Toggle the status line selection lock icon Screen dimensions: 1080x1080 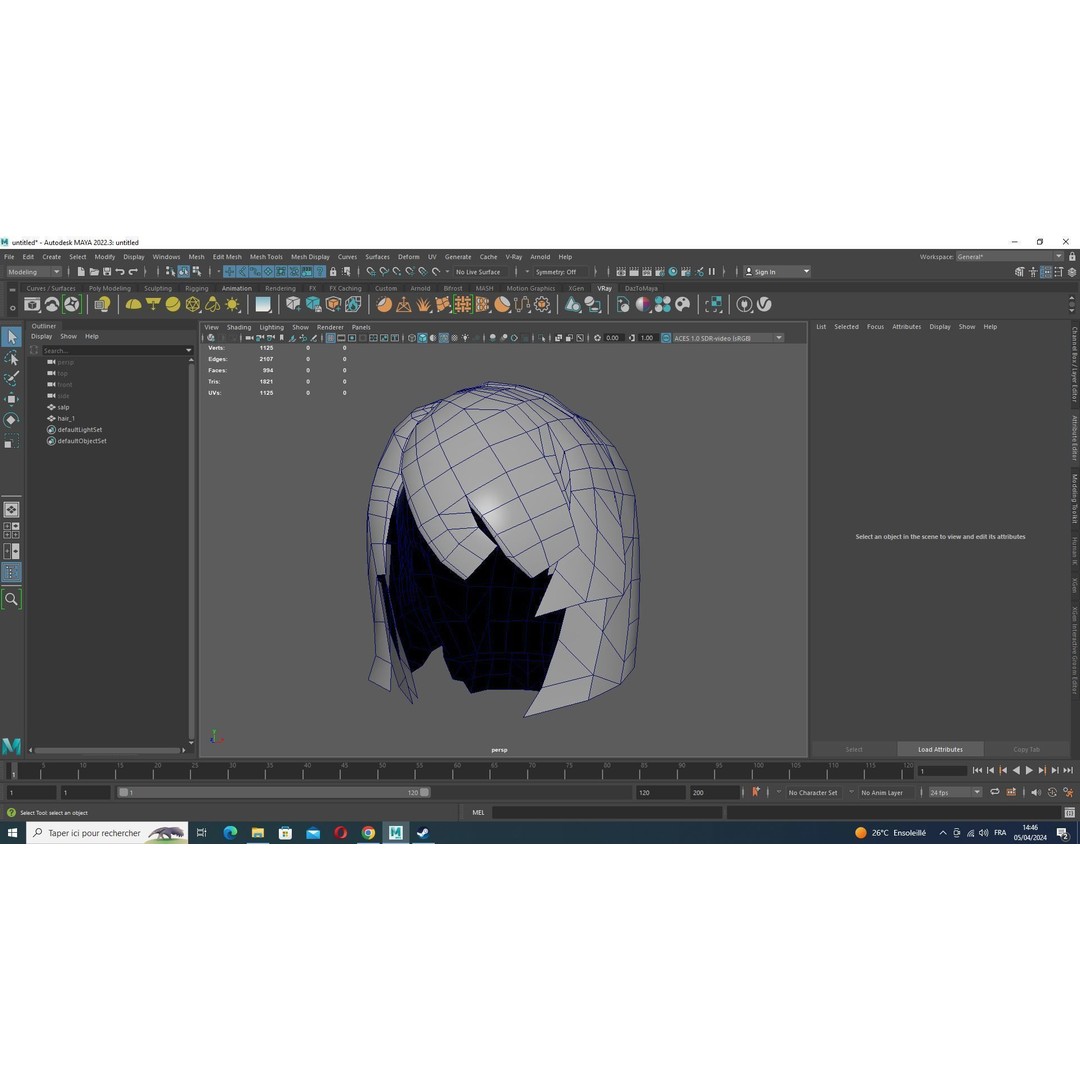point(333,271)
